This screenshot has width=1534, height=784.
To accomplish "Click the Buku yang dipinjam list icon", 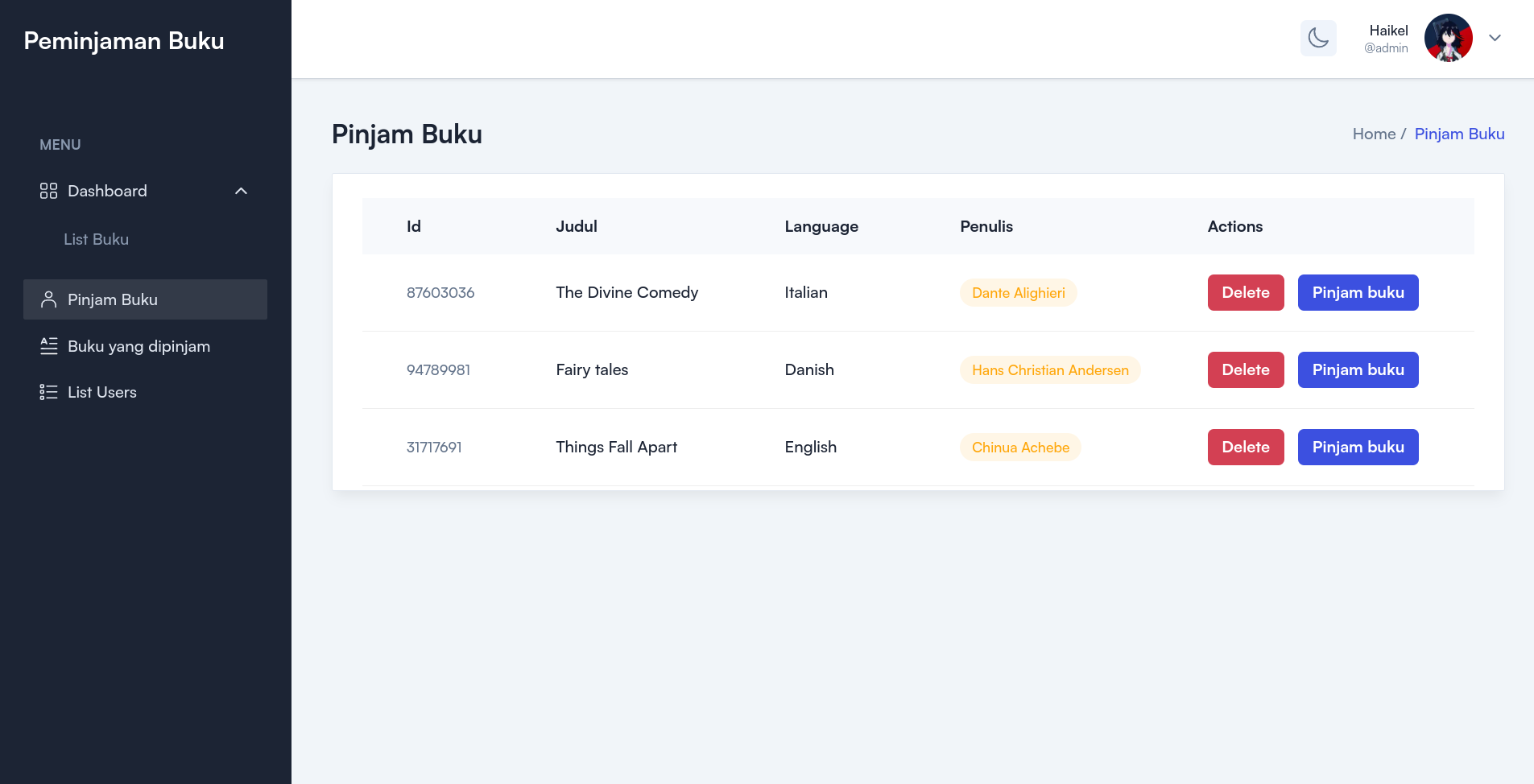I will pos(48,346).
